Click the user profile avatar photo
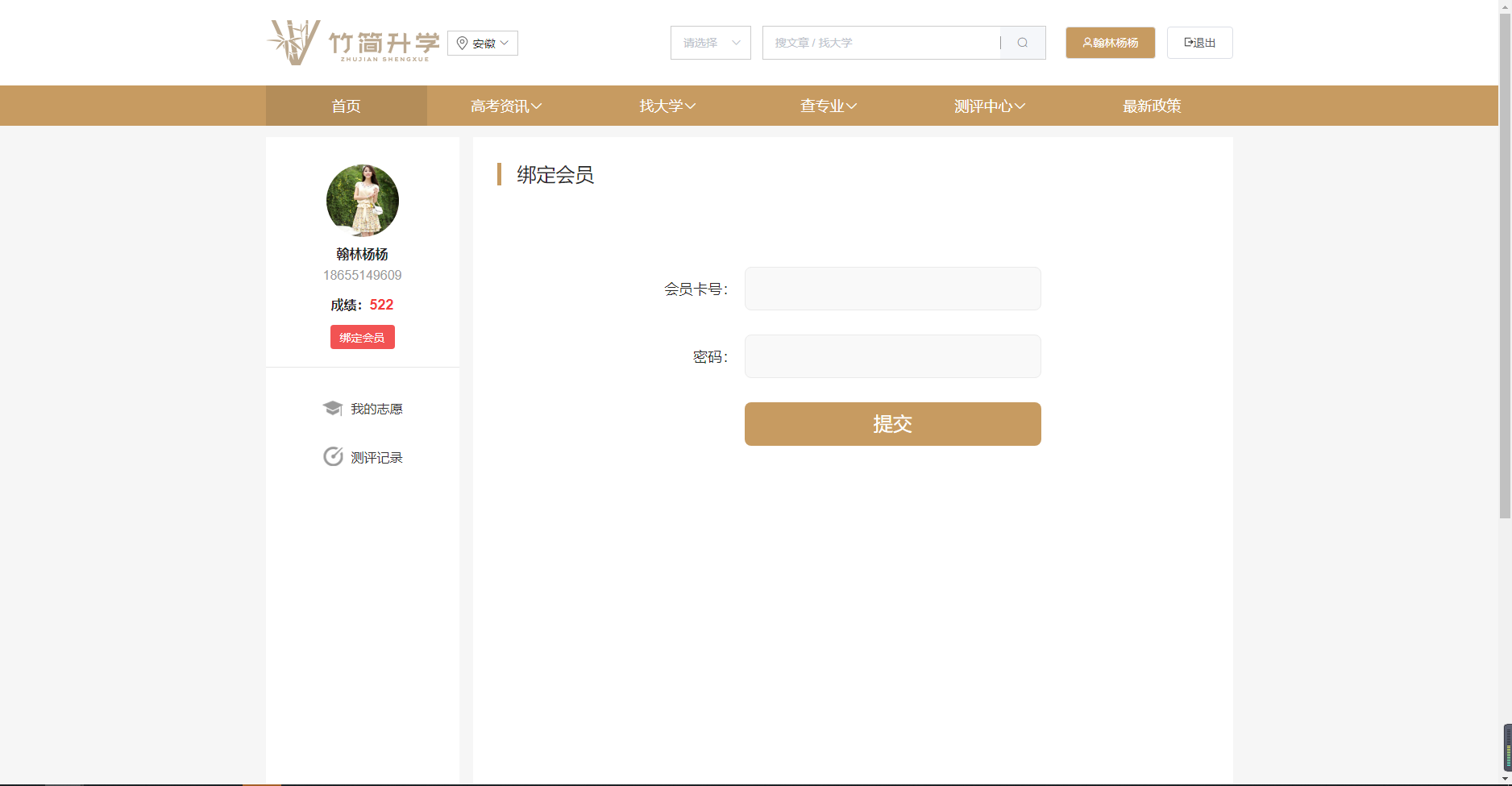The image size is (1512, 786). pyautogui.click(x=363, y=201)
